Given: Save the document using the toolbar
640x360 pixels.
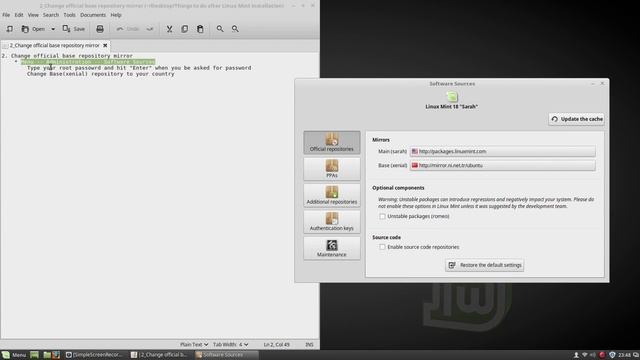Looking at the screenshot, I should click(74, 29).
